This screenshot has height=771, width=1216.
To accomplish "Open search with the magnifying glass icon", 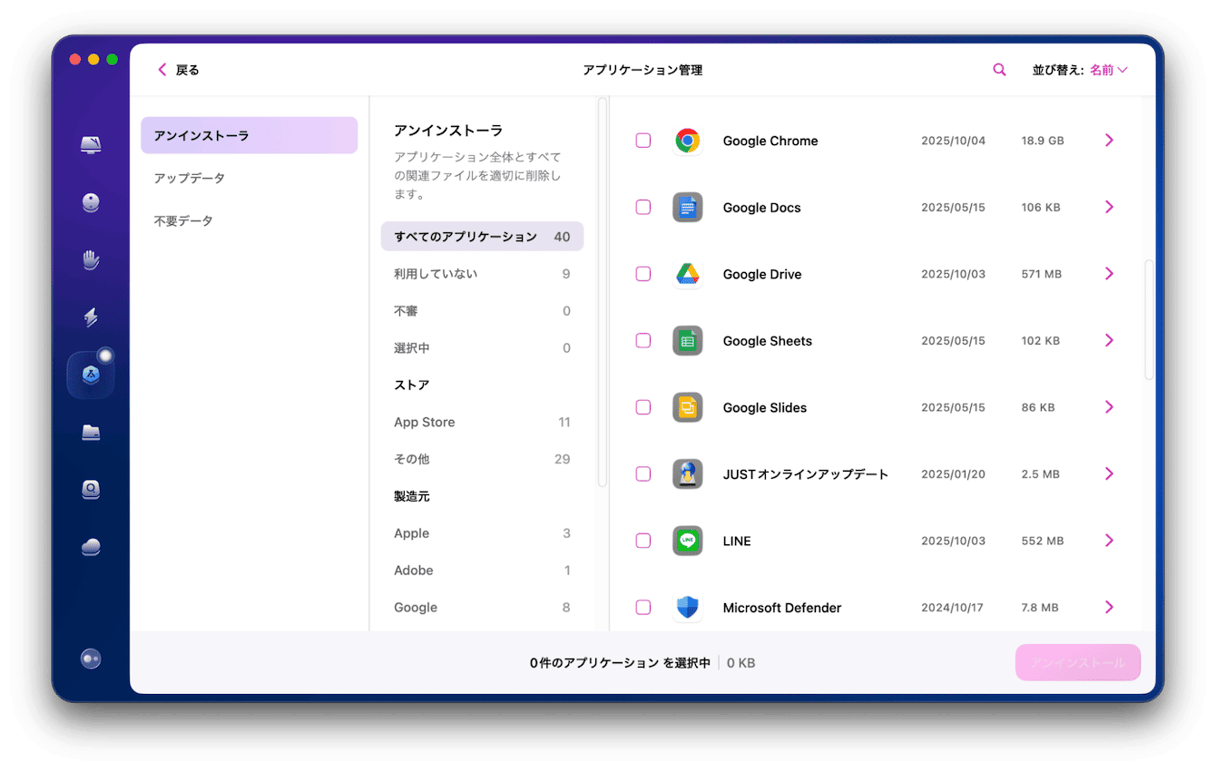I will coord(998,69).
